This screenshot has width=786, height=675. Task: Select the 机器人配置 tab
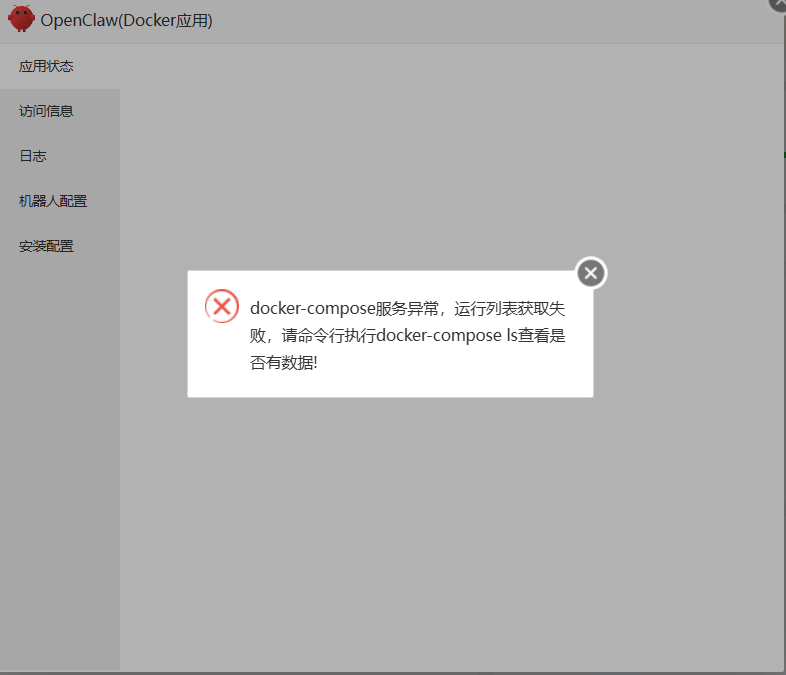click(60, 201)
